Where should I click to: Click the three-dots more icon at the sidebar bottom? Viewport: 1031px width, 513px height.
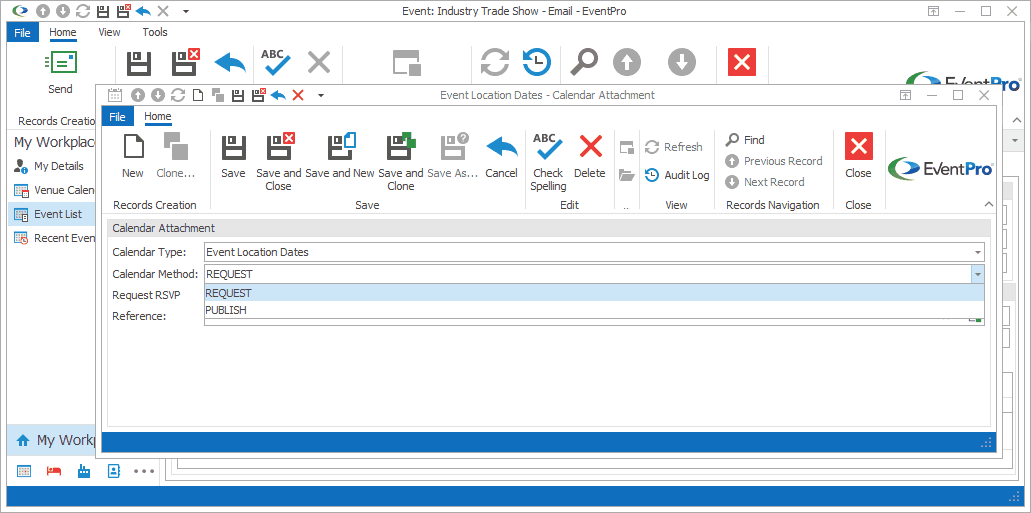[144, 471]
